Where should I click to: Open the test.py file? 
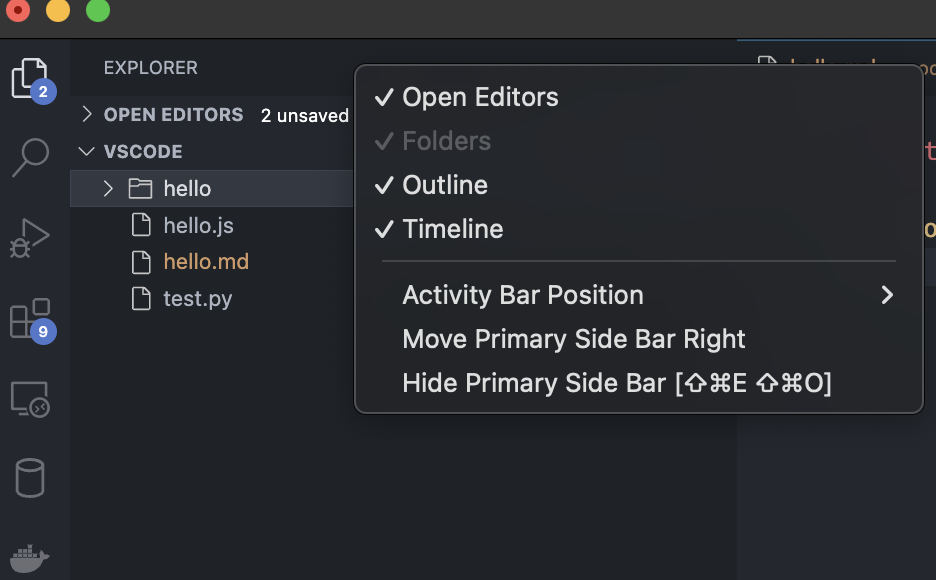(x=198, y=299)
